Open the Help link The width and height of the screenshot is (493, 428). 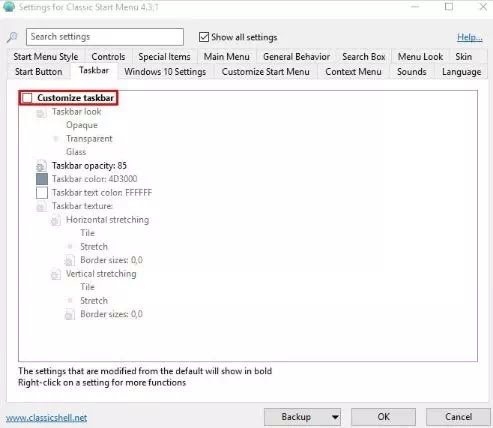click(469, 37)
